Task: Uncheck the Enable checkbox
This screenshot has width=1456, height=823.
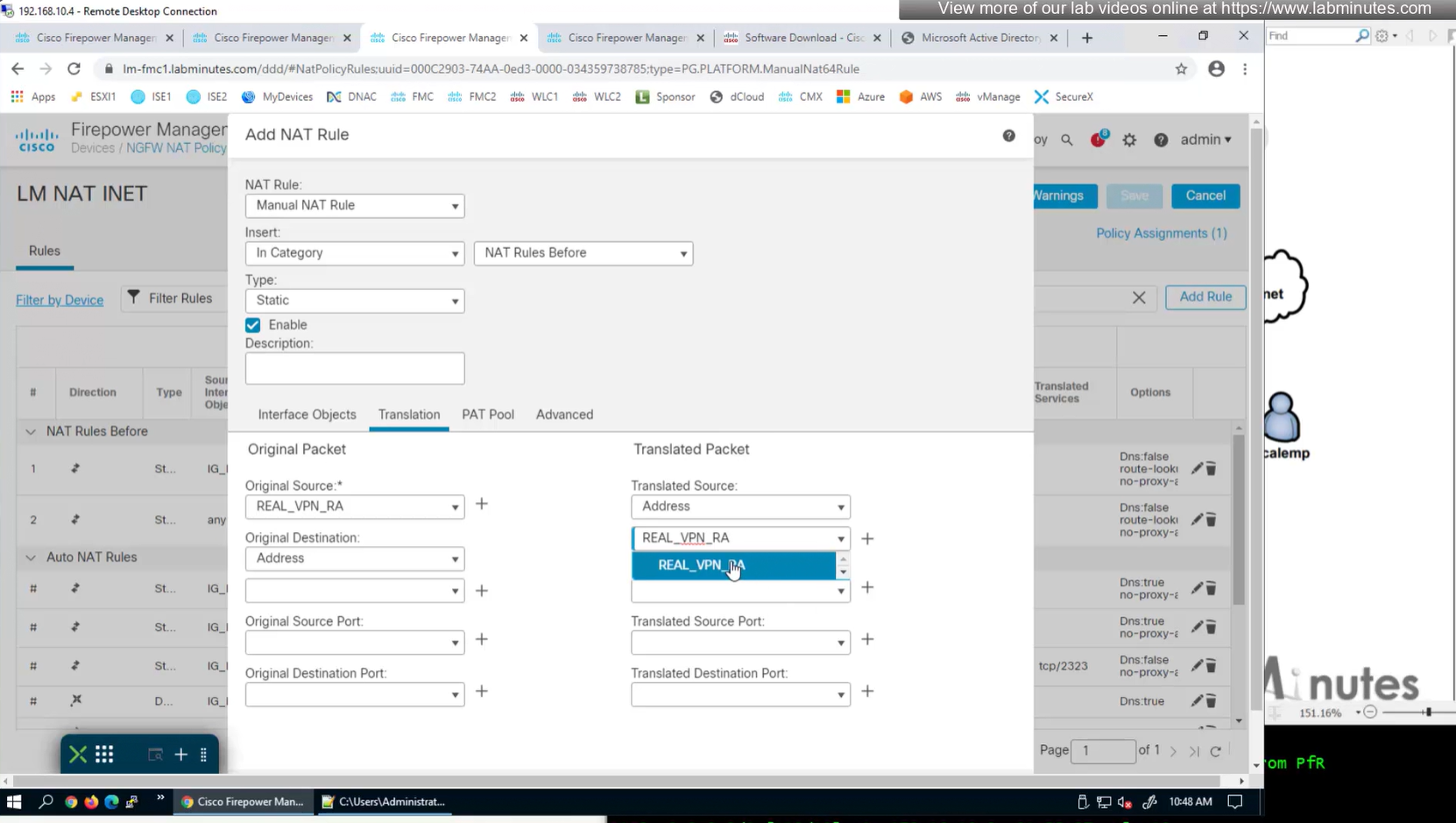Action: [x=253, y=325]
